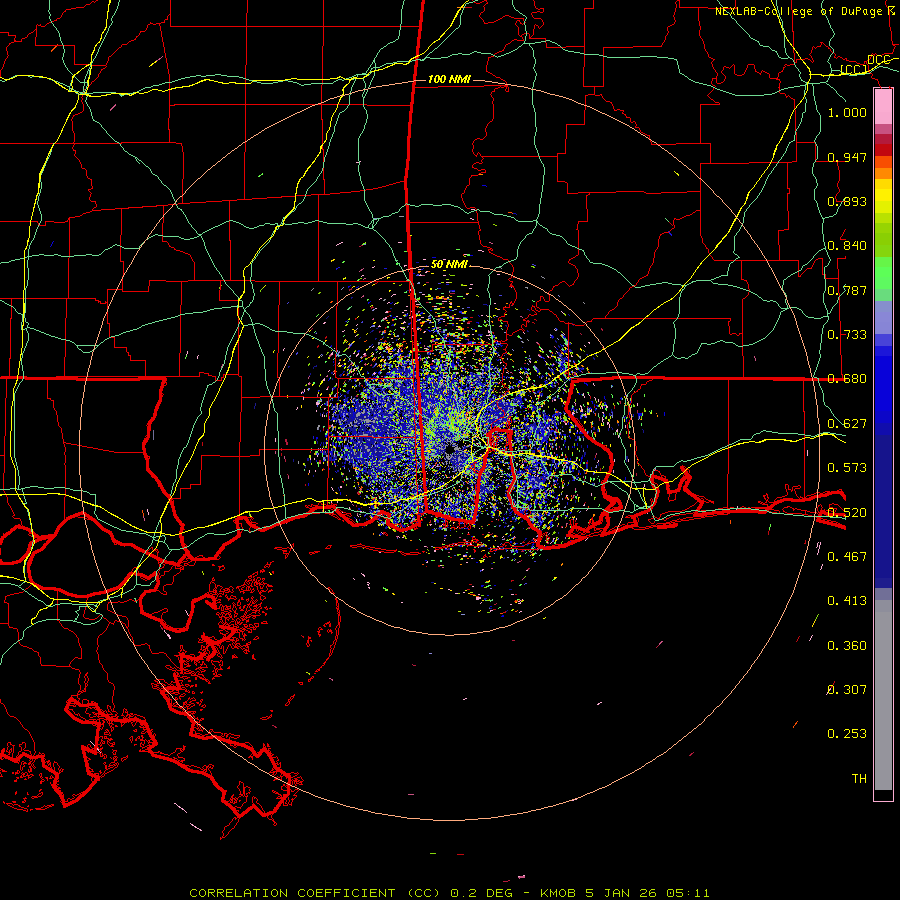Click the 1.000 color scale value
Screen dimensions: 900x900
pos(847,112)
